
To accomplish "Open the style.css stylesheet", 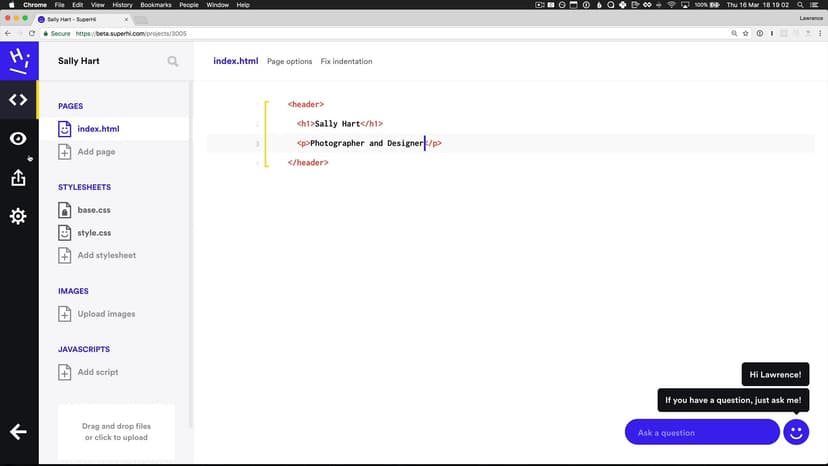I will click(94, 233).
